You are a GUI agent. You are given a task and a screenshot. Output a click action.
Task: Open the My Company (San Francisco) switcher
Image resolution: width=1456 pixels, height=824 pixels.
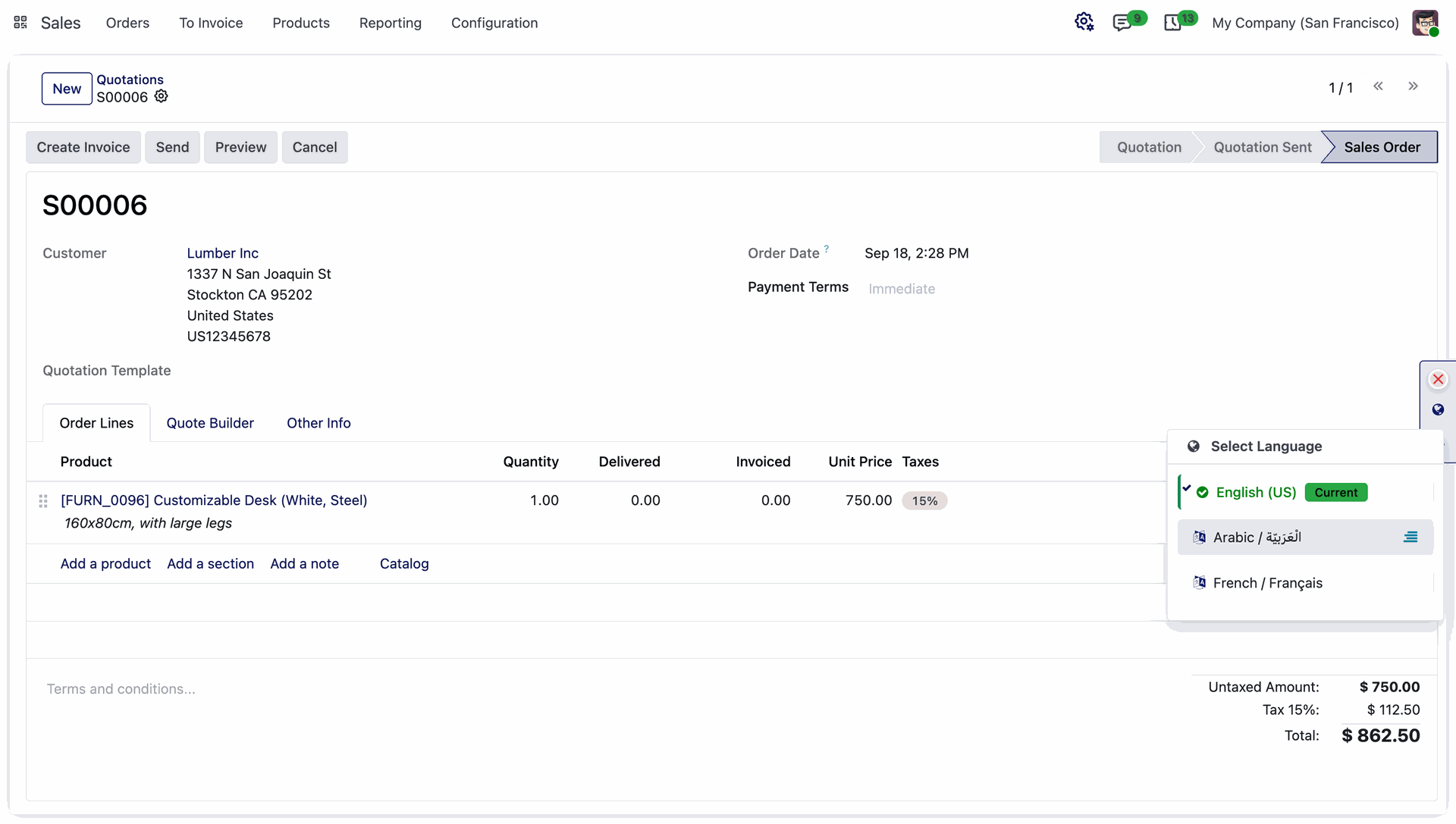1305,23
